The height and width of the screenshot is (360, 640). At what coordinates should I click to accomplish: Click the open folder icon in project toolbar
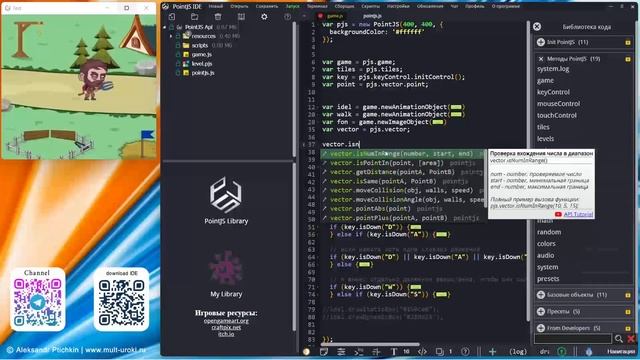coord(195,17)
